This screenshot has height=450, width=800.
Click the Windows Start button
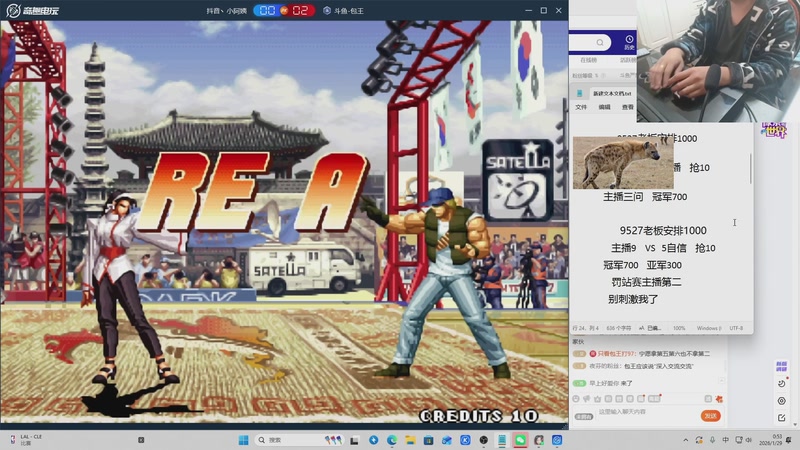pos(243,440)
